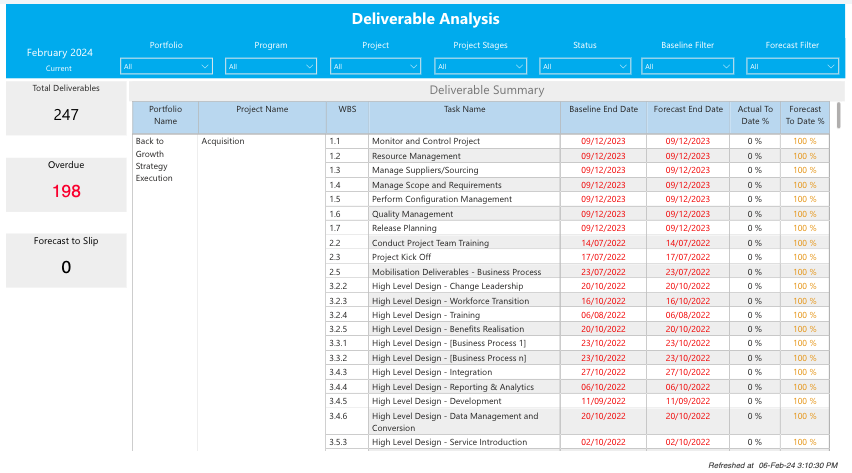Image resolution: width=852 pixels, height=473 pixels.
Task: Click forecast end date 27/10/2022
Action: click(687, 372)
